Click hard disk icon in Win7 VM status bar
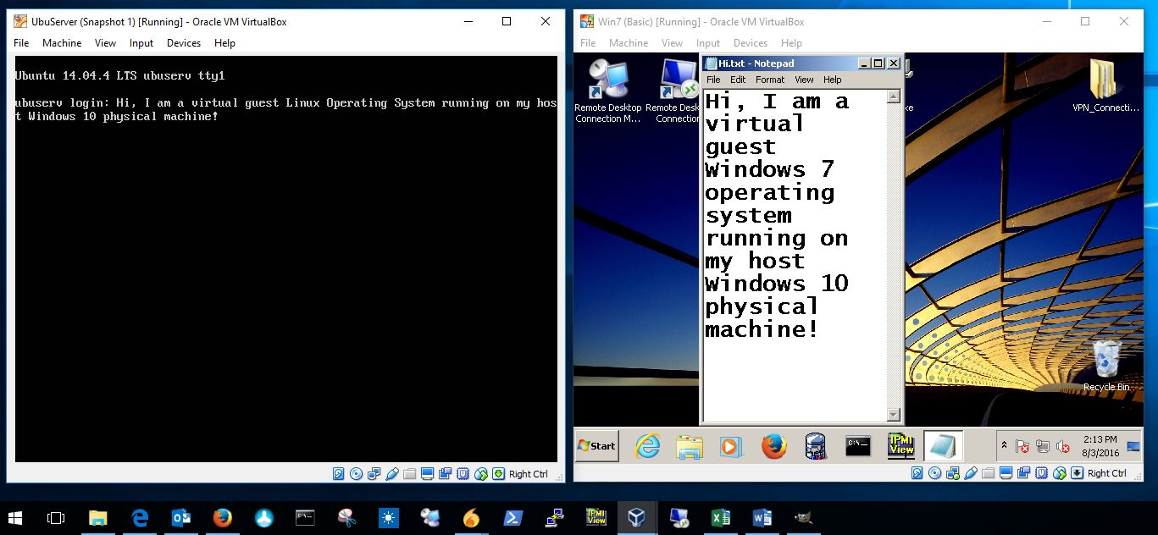 coord(917,473)
